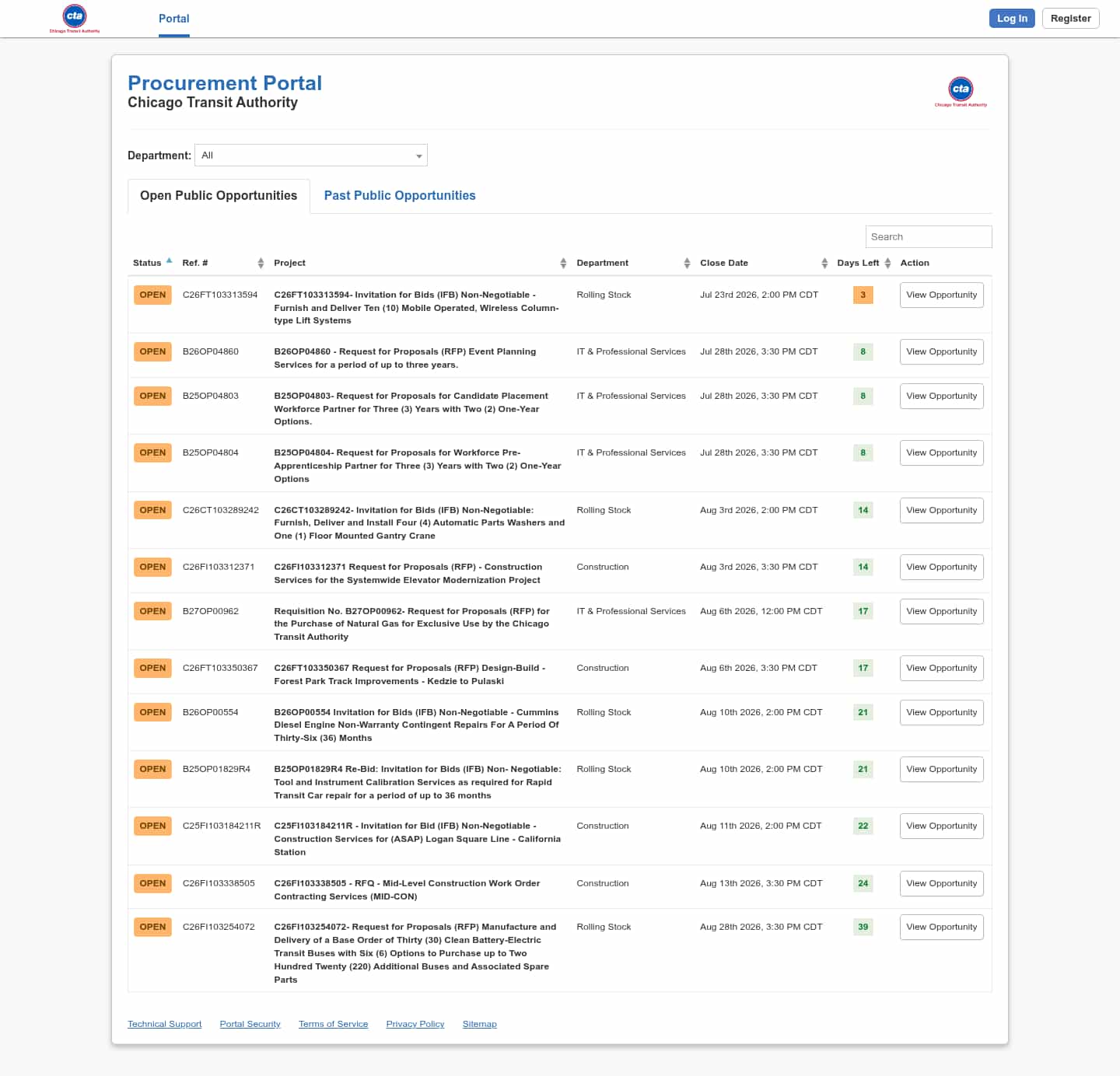Focus the Search input field
The image size is (1120, 1076).
pos(929,237)
